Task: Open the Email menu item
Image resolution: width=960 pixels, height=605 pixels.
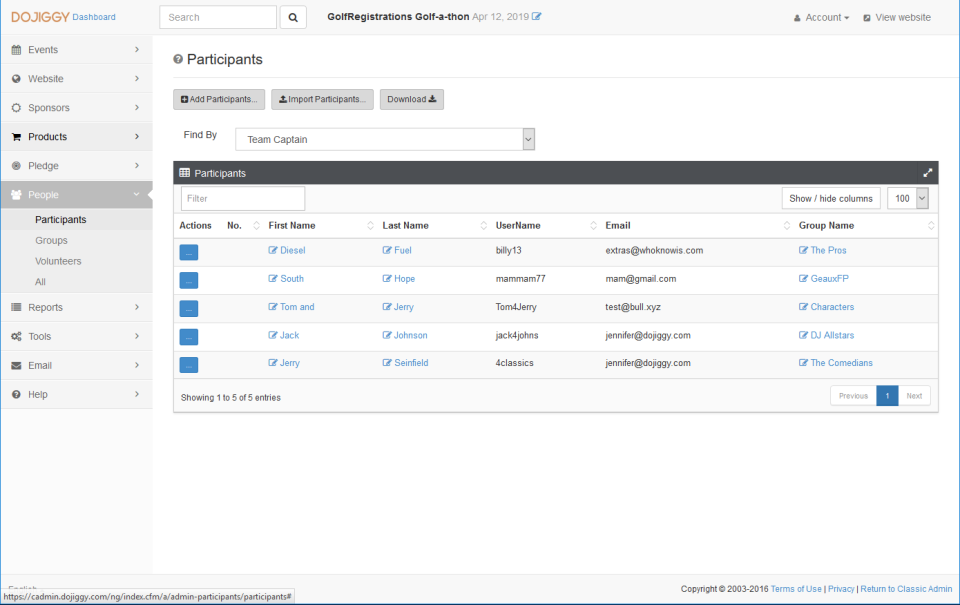Action: (x=77, y=366)
